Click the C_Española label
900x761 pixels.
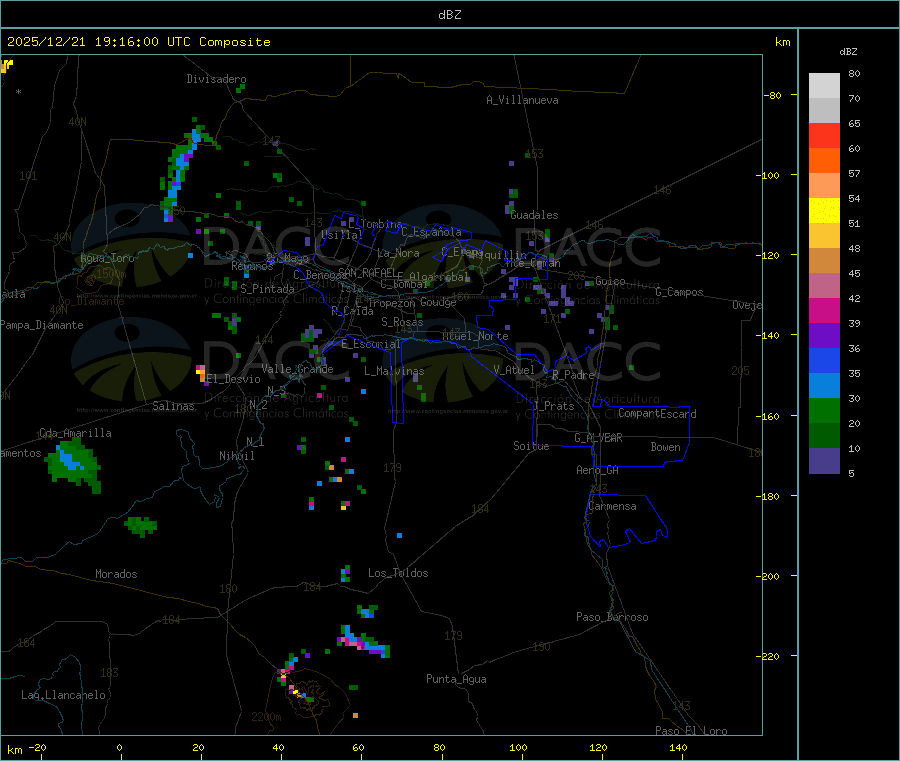pyautogui.click(x=431, y=232)
